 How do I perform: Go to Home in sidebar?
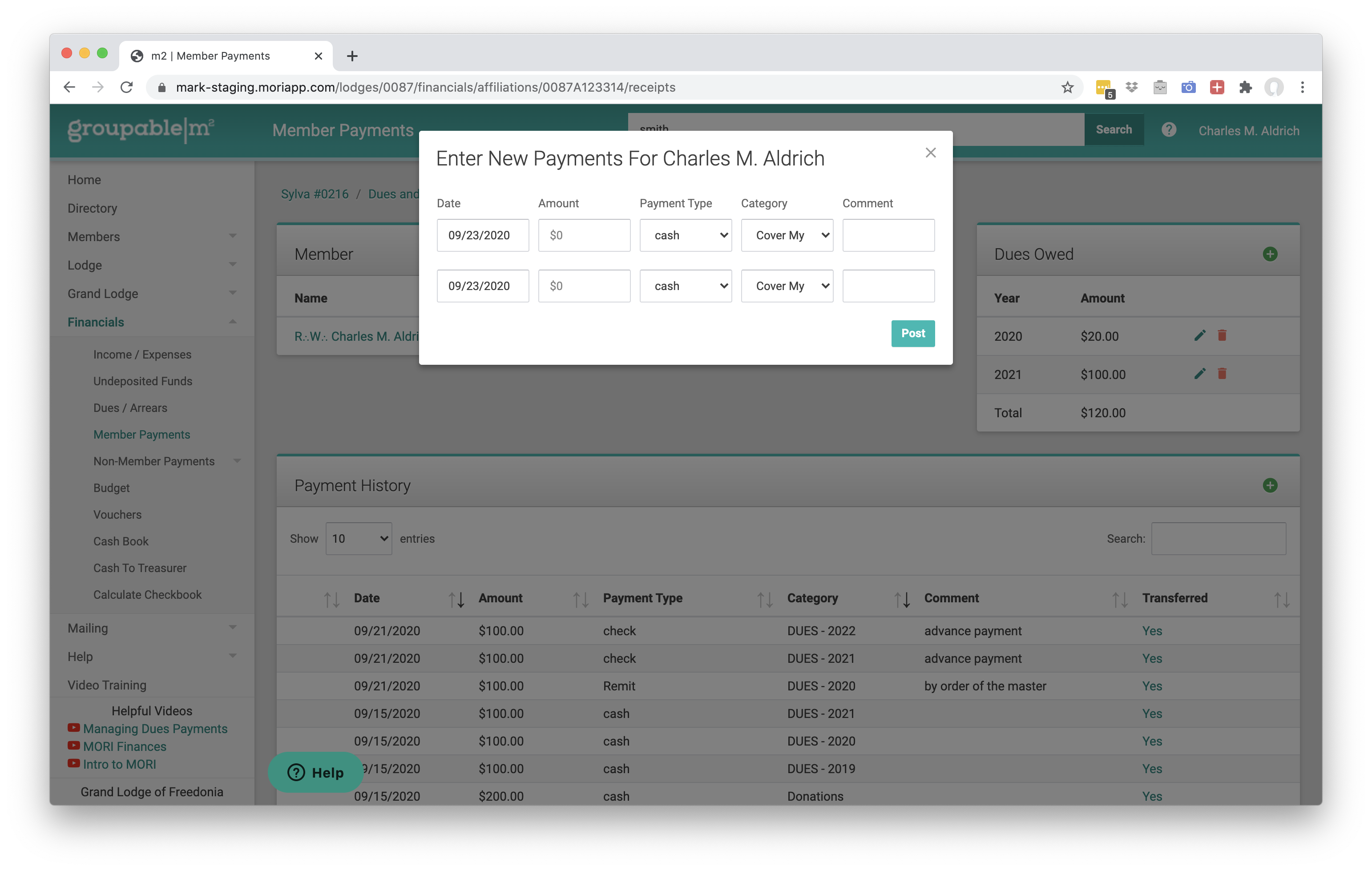coord(85,180)
